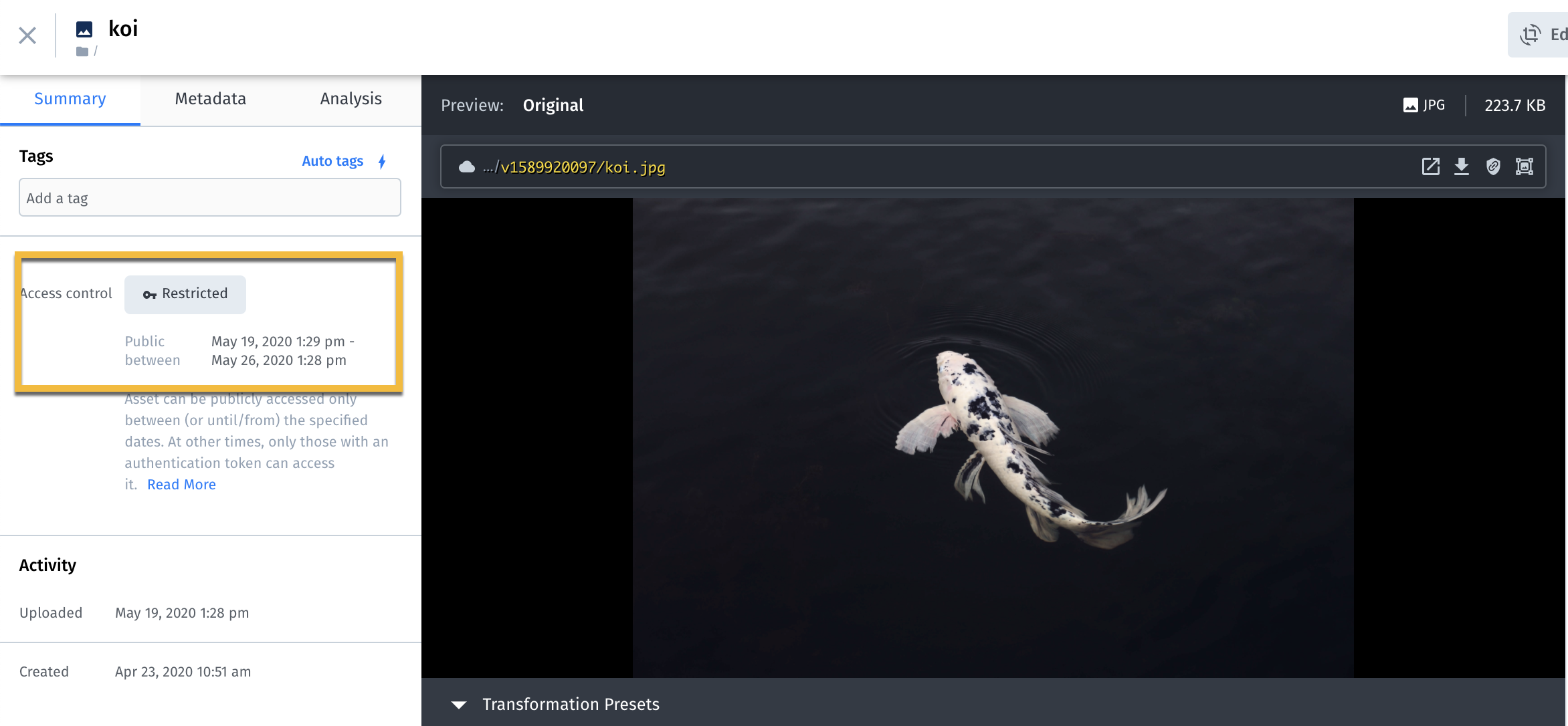Click the Add a tag input field

point(210,198)
